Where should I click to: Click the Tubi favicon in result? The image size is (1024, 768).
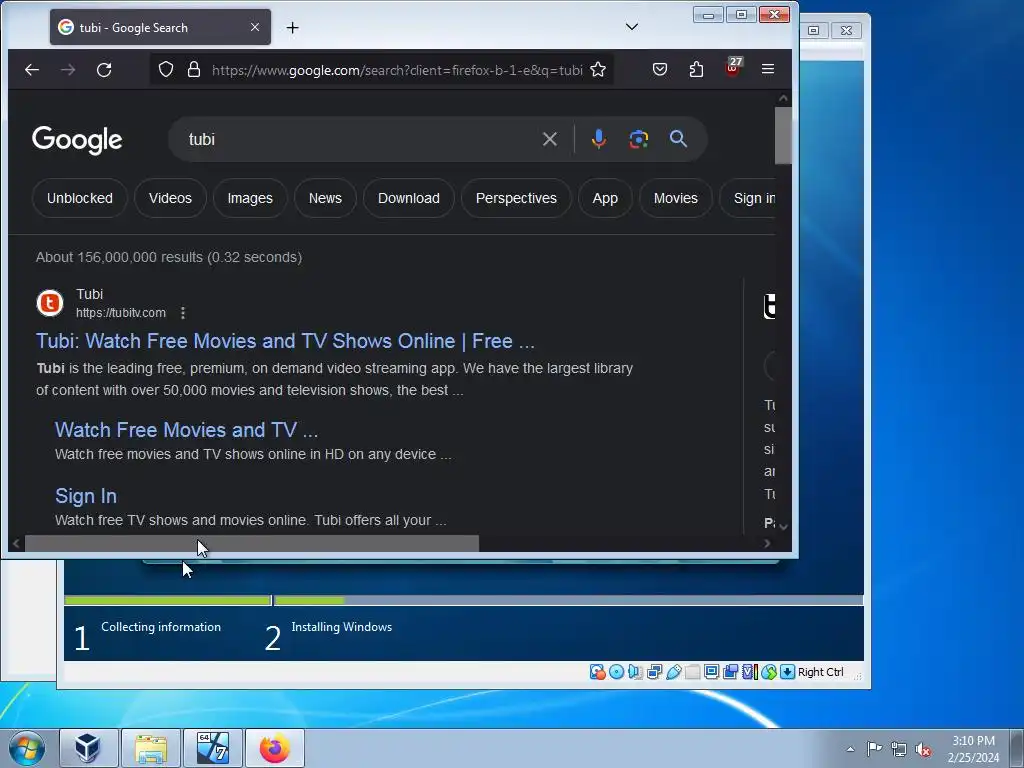pos(50,303)
